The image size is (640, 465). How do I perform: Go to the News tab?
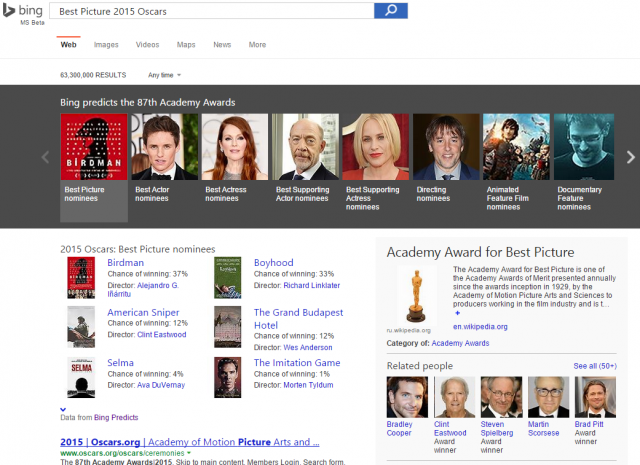point(222,44)
